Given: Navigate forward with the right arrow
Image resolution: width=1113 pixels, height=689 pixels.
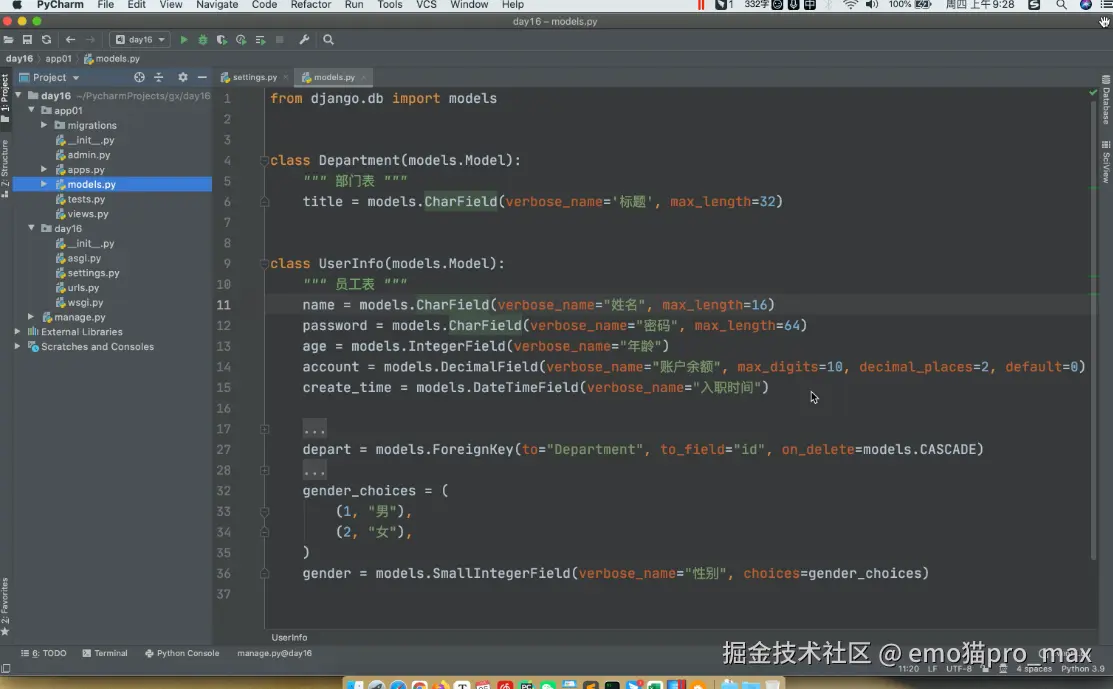Looking at the screenshot, I should point(89,40).
